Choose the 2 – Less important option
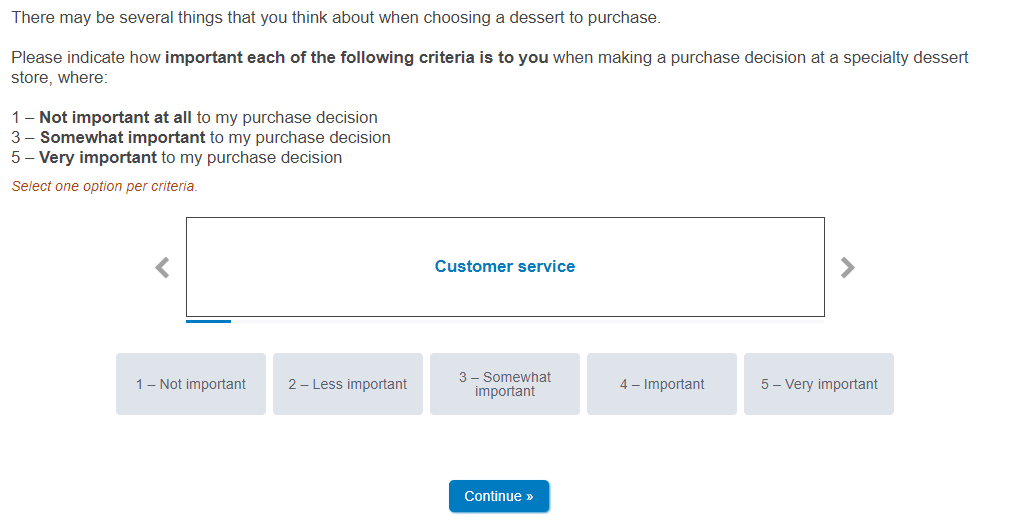The width and height of the screenshot is (1014, 525). pyautogui.click(x=348, y=384)
